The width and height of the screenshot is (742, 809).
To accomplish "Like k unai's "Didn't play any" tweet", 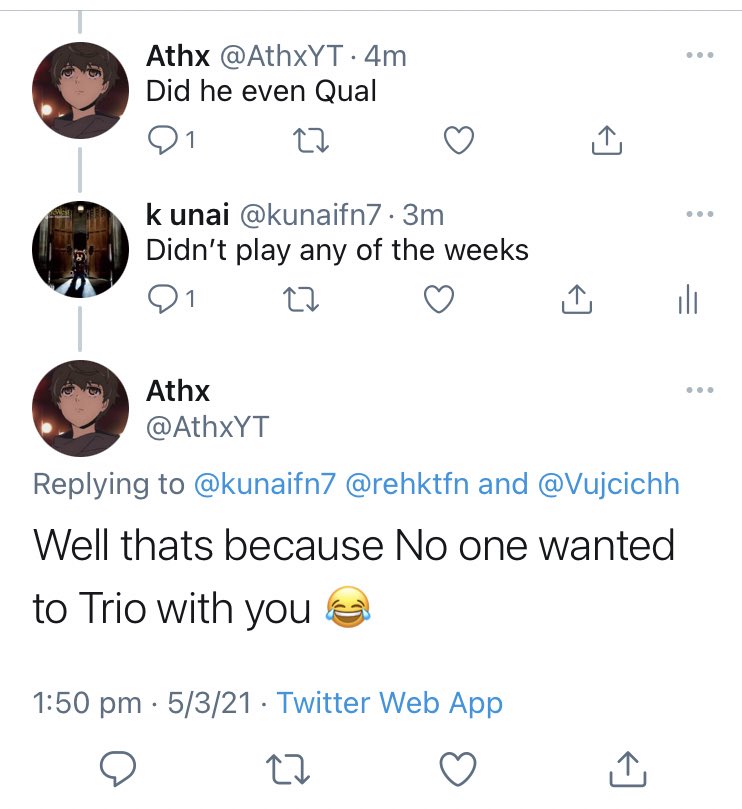I will (438, 298).
